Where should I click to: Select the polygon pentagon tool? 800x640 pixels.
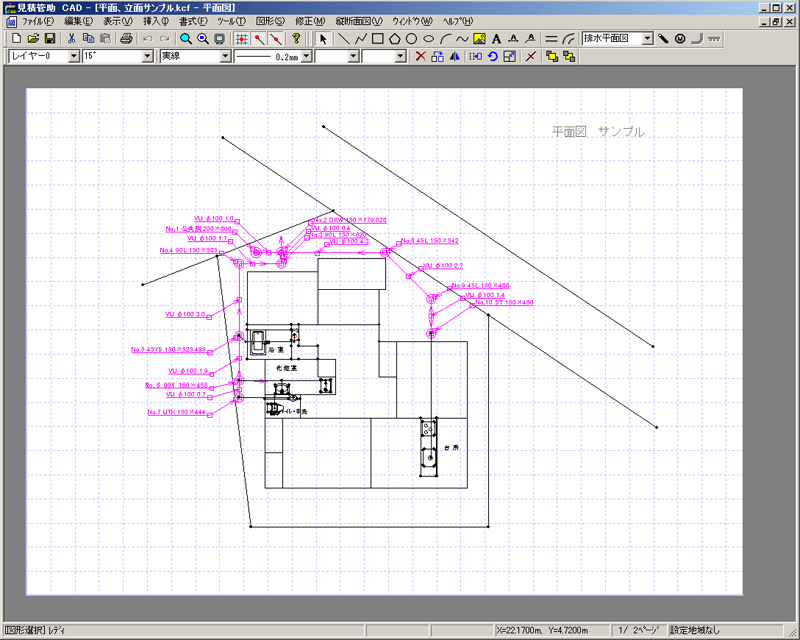coord(394,39)
